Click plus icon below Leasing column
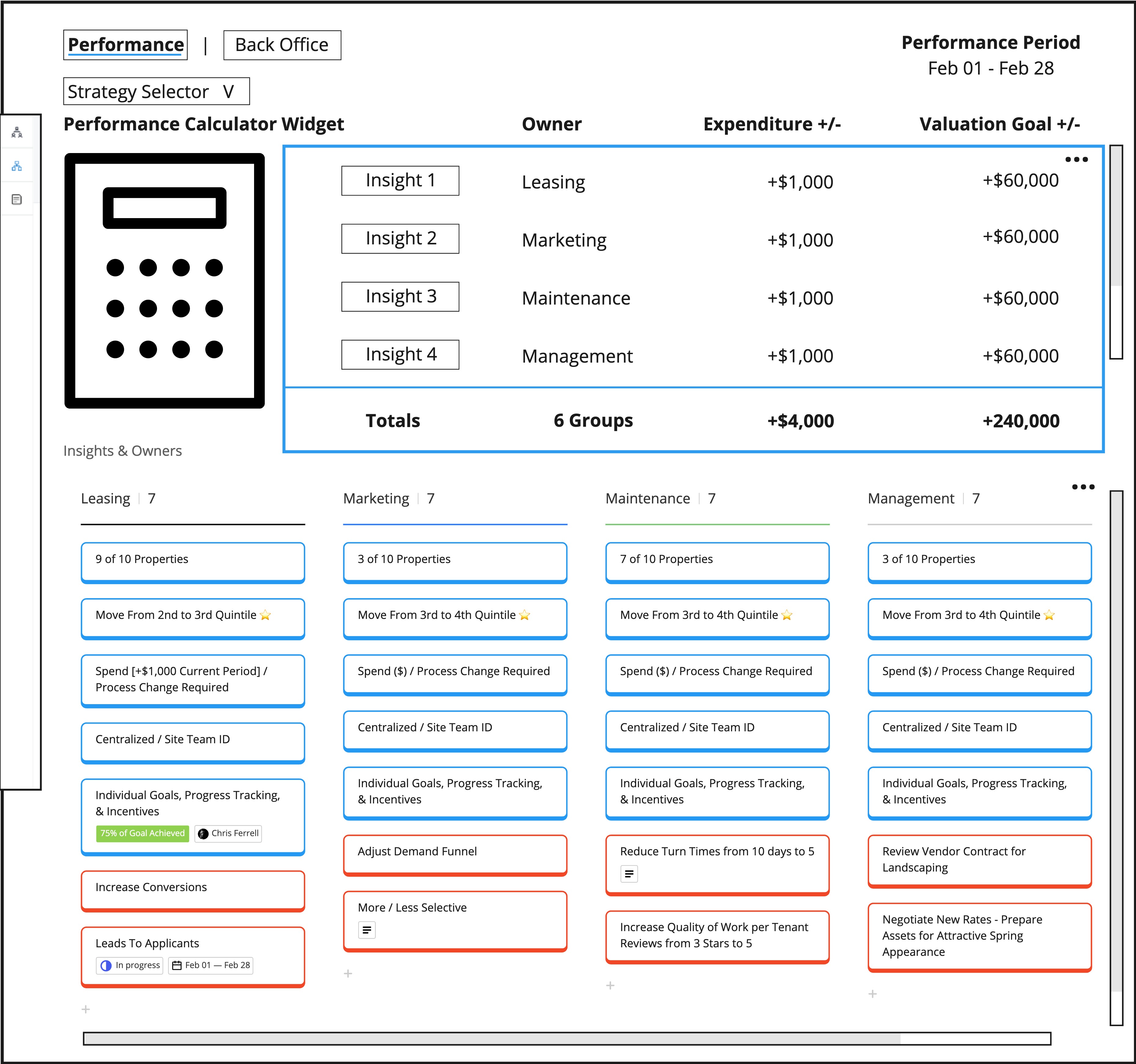This screenshot has width=1136, height=1064. (x=86, y=1009)
